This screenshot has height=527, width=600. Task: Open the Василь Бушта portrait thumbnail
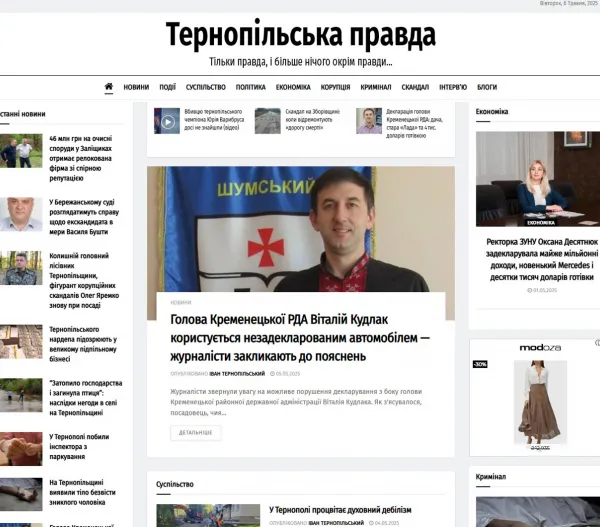21,214
